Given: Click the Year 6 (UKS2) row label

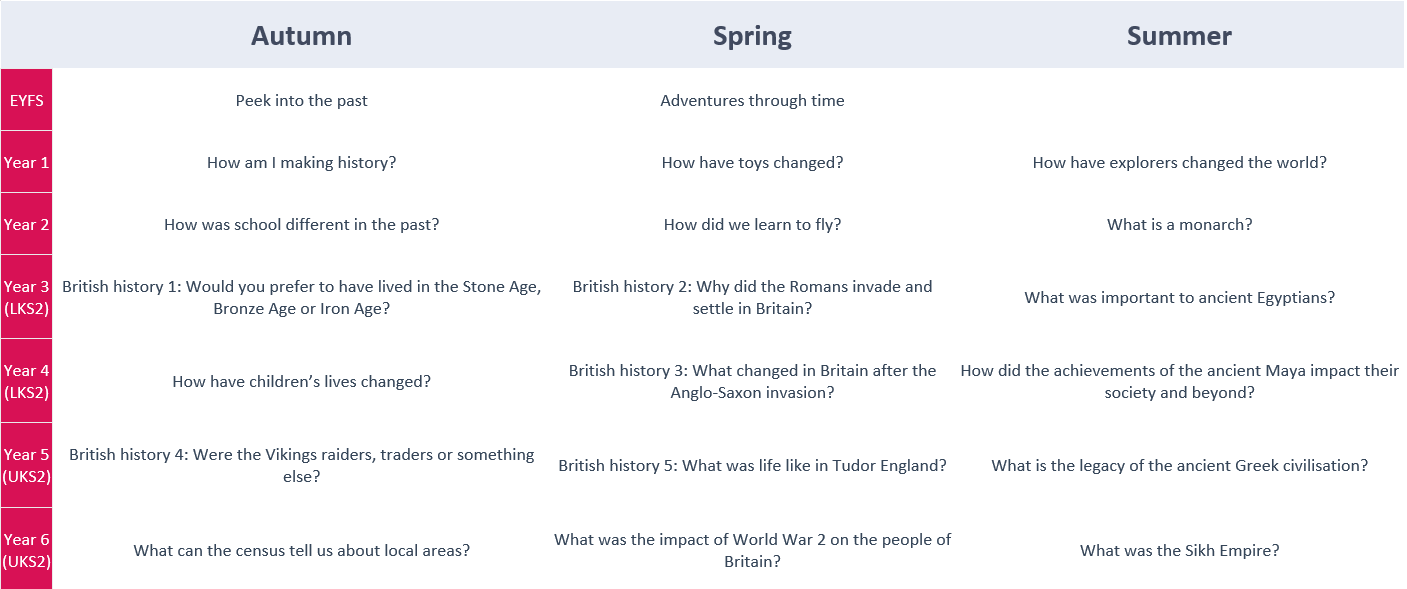Looking at the screenshot, I should (26, 550).
